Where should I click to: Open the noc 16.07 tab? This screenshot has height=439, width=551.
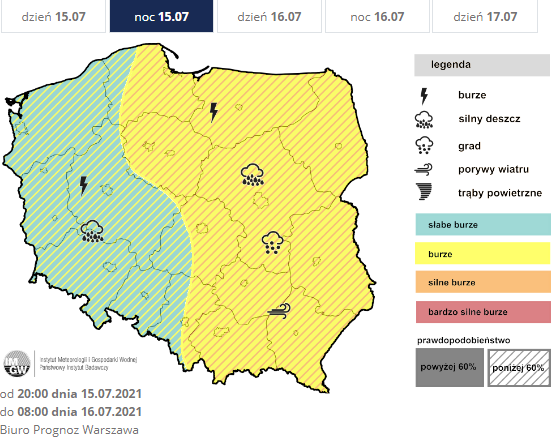pyautogui.click(x=377, y=16)
